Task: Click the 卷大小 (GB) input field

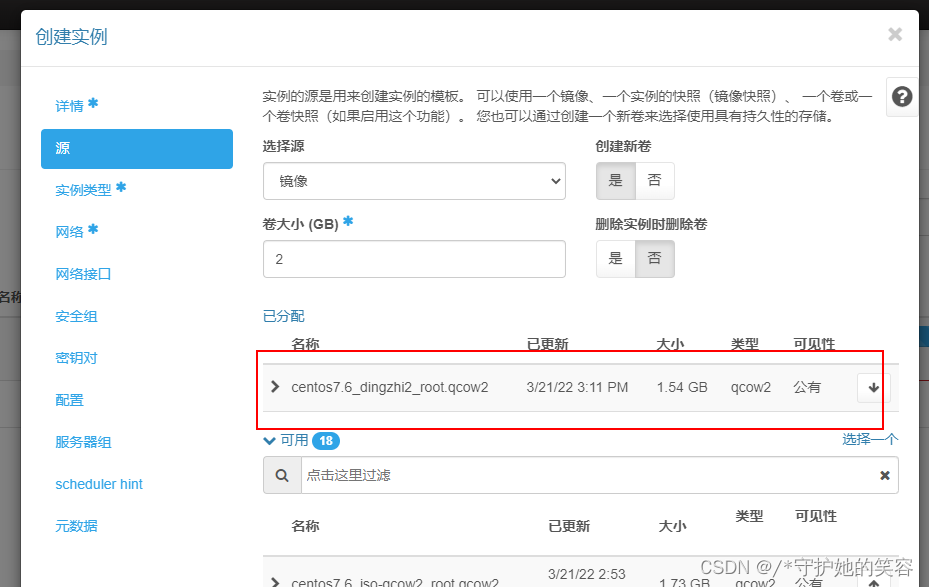Action: pos(414,259)
